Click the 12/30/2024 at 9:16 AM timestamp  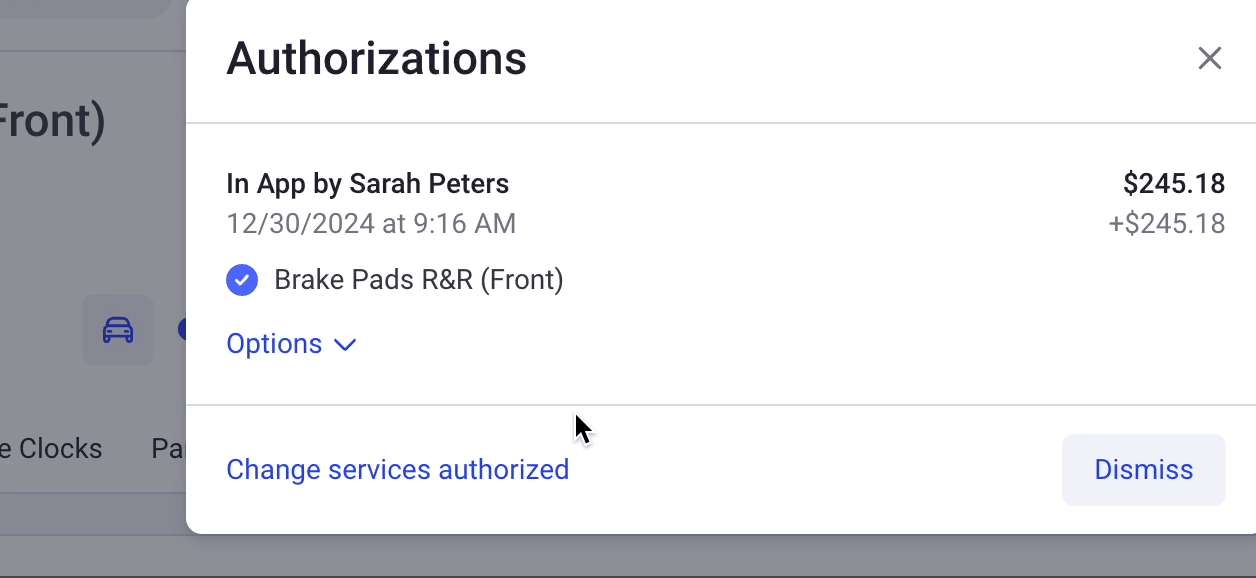pyautogui.click(x=371, y=223)
